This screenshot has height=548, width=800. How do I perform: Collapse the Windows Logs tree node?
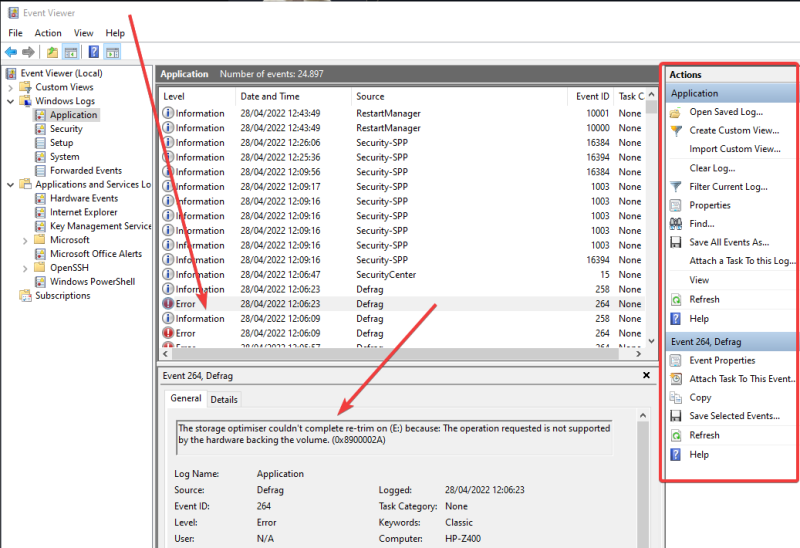(11, 101)
